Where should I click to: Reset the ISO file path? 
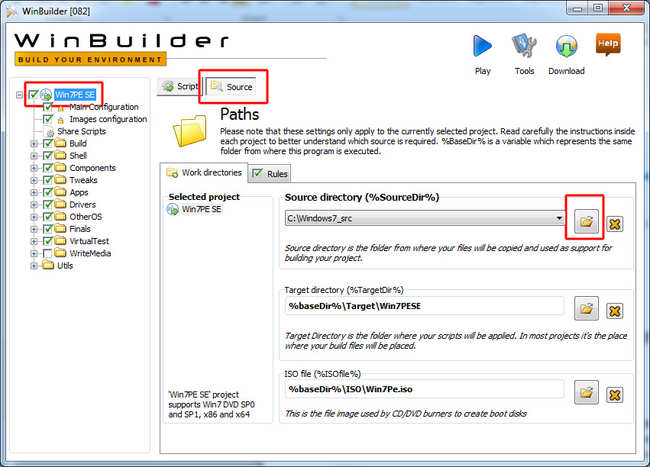615,395
